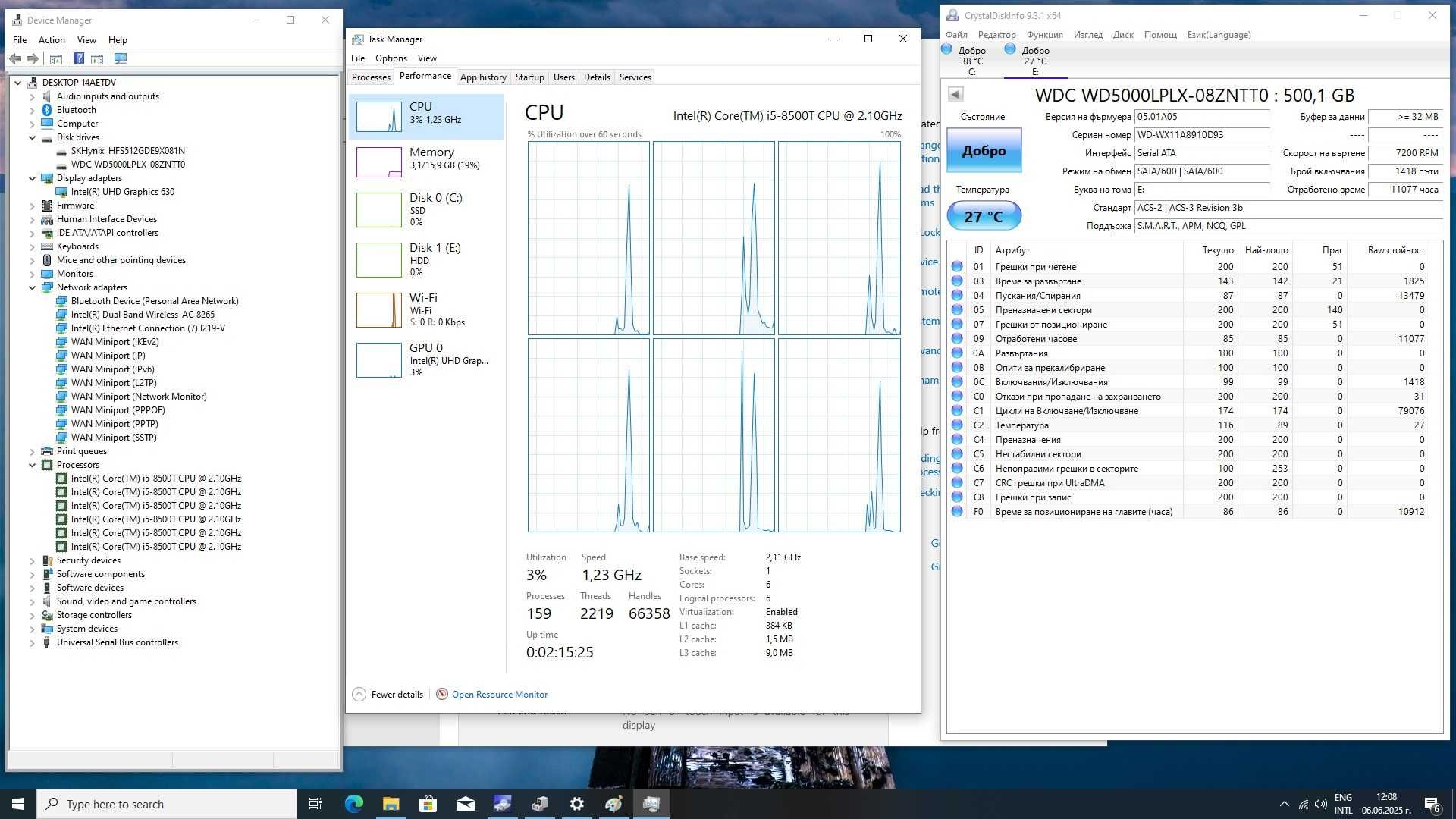
Task: Select Intel(R) Dual Band Wireless-AC 8265
Action: pos(143,315)
